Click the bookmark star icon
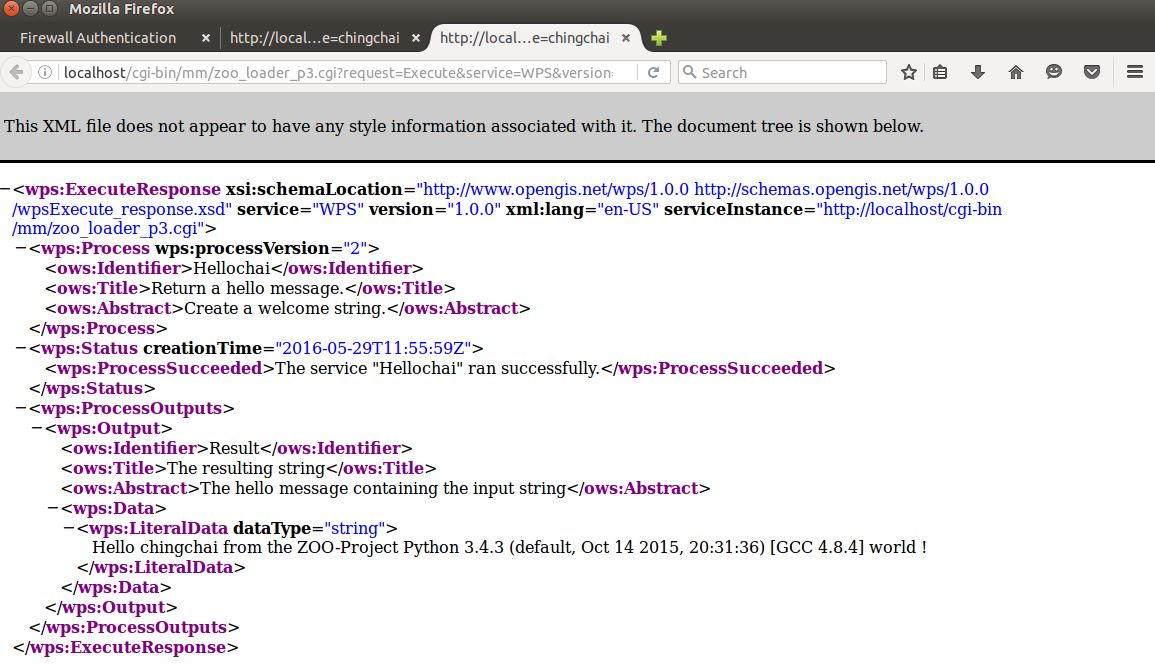 [x=908, y=72]
